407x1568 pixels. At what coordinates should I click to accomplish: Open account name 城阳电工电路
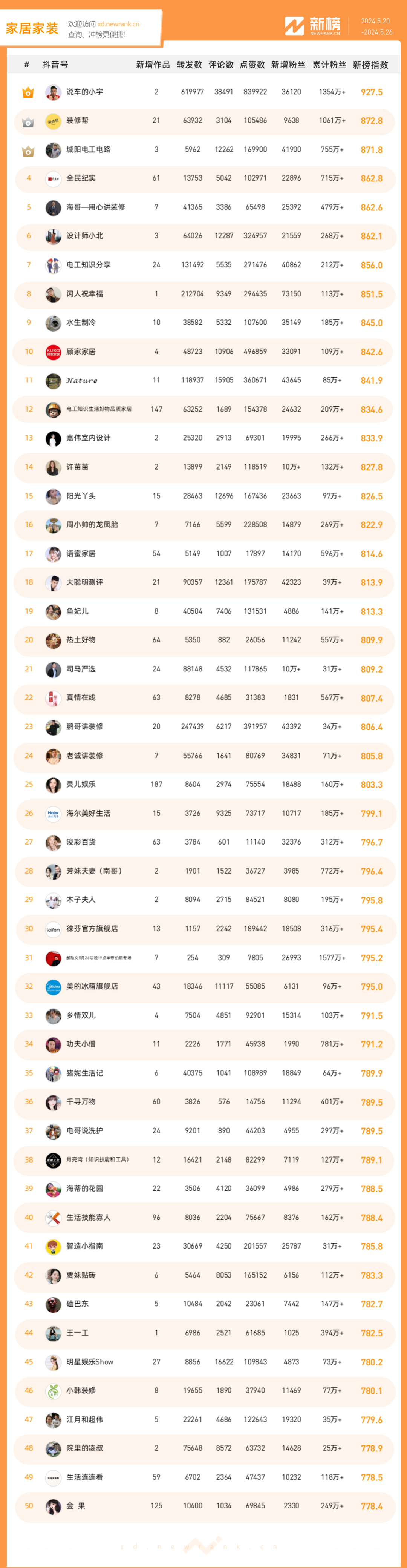[x=88, y=150]
